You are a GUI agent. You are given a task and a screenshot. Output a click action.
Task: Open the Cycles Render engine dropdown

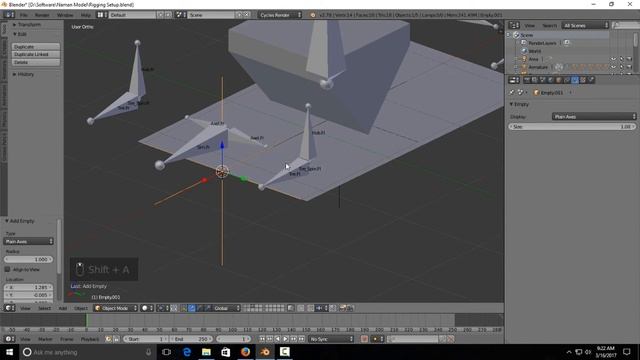(280, 15)
